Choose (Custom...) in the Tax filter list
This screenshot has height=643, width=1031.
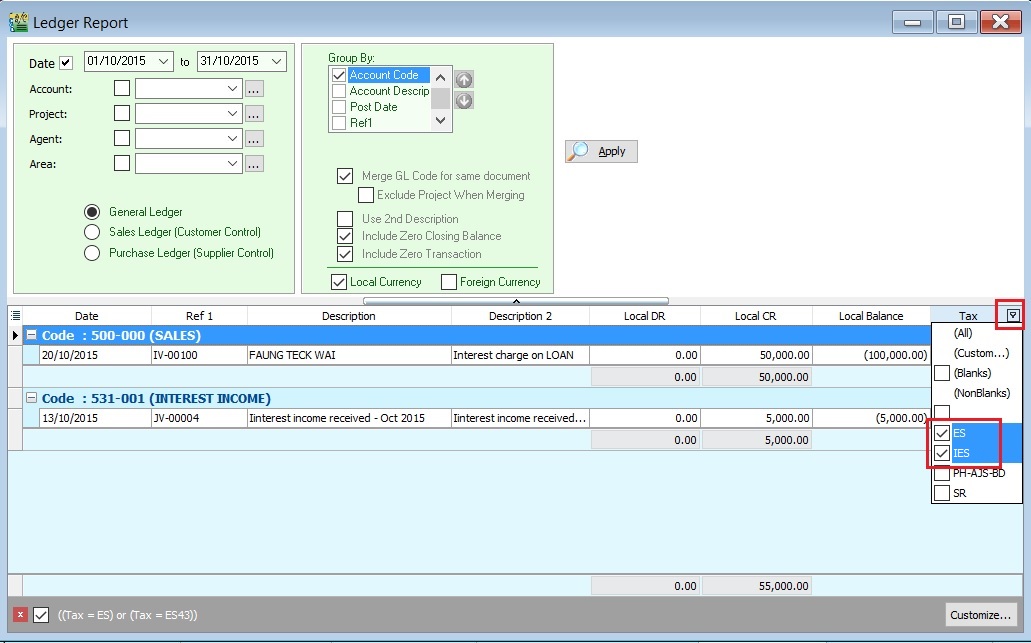980,353
